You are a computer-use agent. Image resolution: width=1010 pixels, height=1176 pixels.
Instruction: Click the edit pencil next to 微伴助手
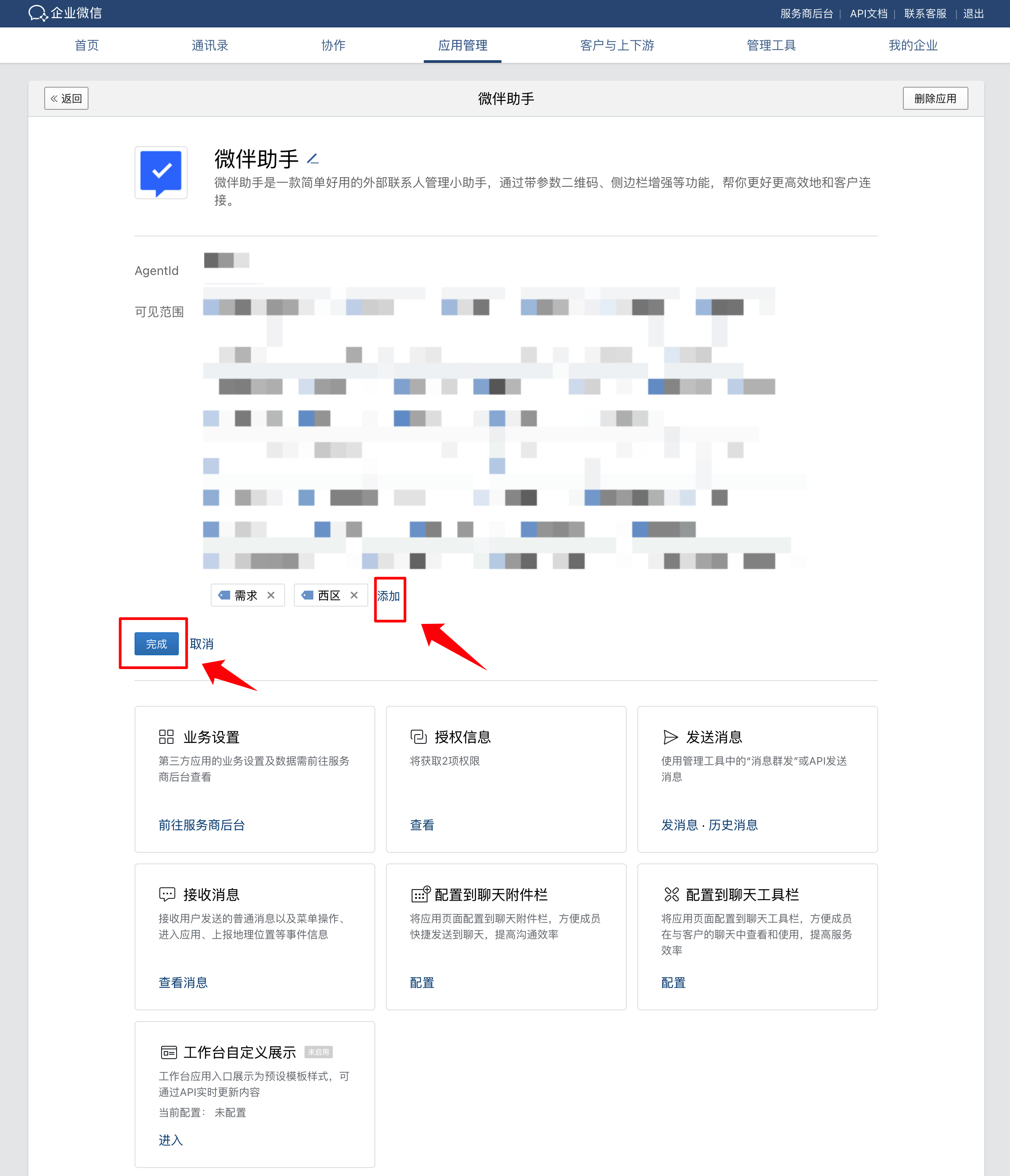pyautogui.click(x=312, y=159)
